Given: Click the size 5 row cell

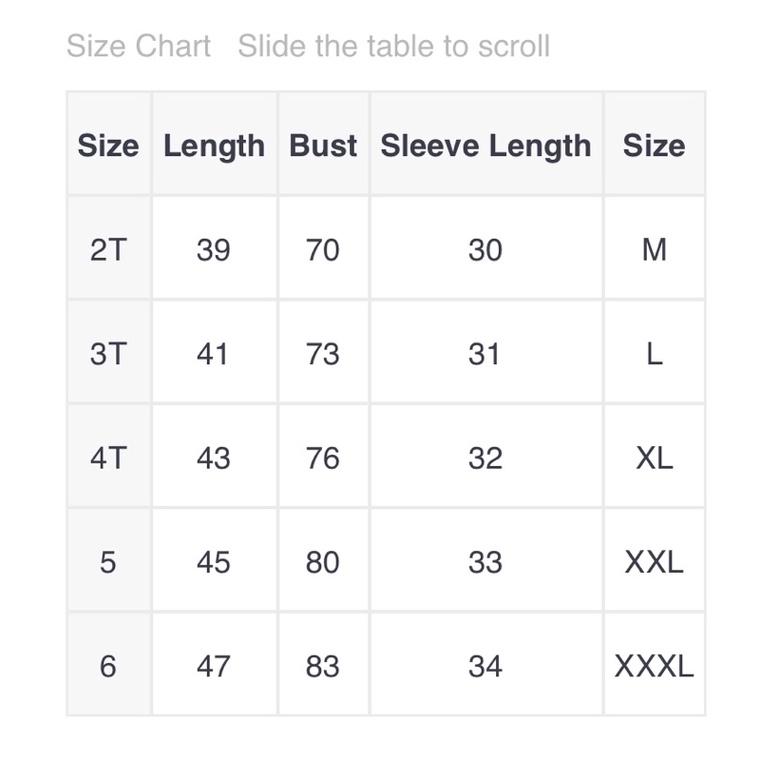Looking at the screenshot, I should click(108, 562).
